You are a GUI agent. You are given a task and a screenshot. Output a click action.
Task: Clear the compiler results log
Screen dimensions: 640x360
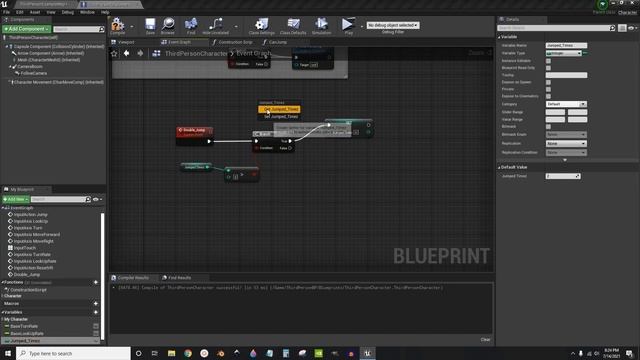coord(485,340)
